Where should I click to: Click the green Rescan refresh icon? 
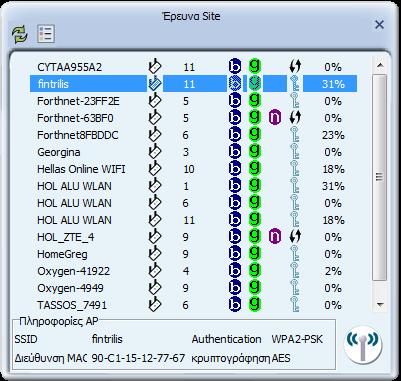pos(20,34)
